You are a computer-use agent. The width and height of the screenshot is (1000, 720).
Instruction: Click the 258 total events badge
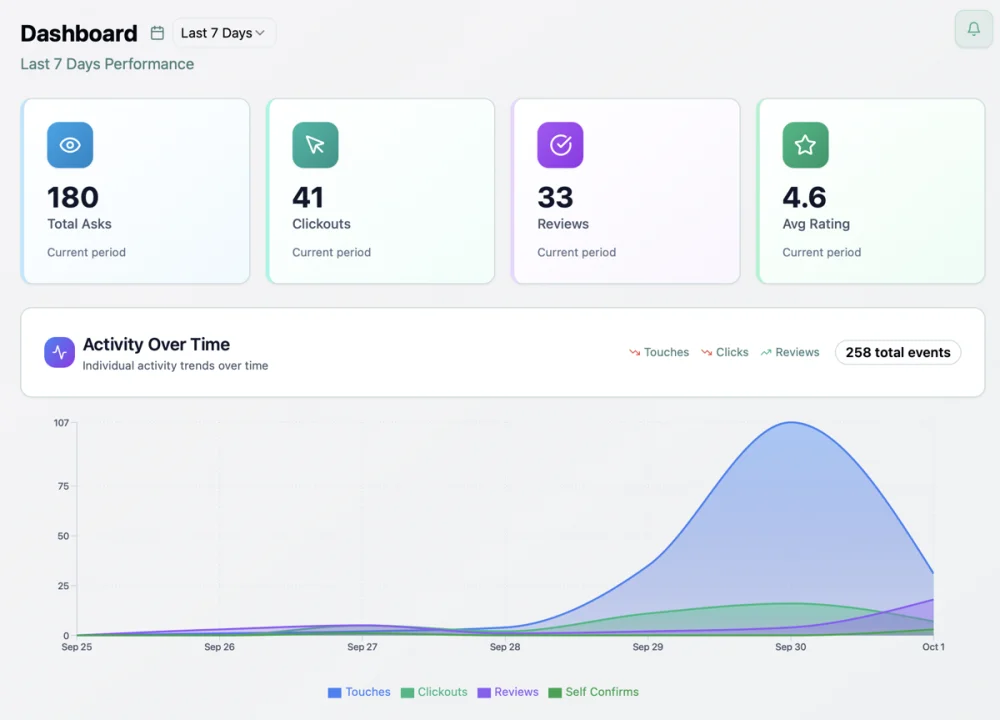tap(897, 352)
